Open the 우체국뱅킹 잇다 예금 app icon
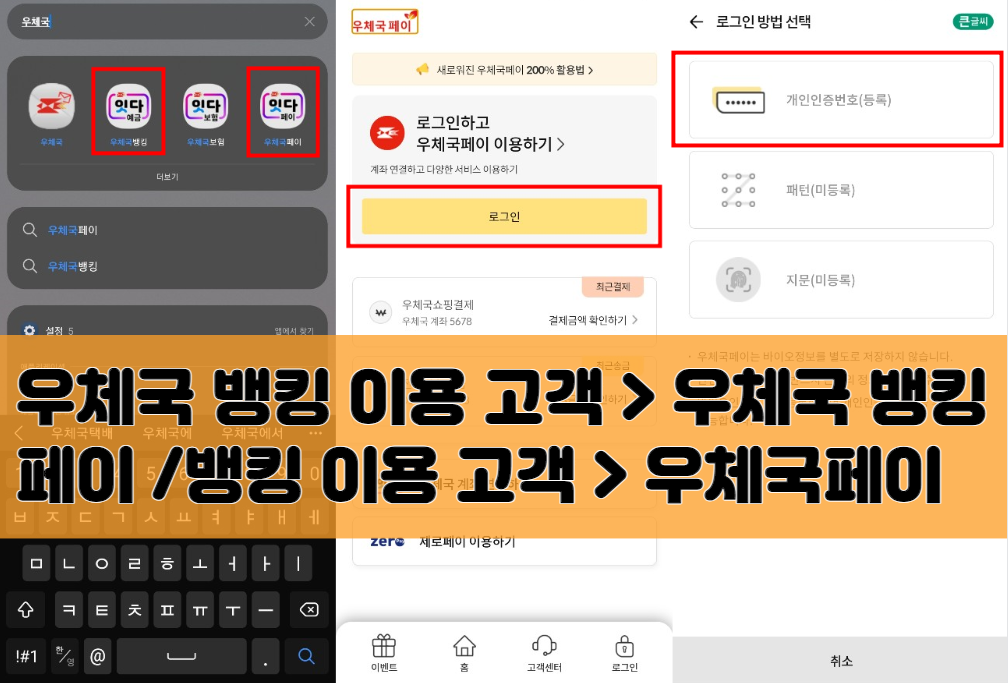The image size is (1008, 683). [x=129, y=105]
